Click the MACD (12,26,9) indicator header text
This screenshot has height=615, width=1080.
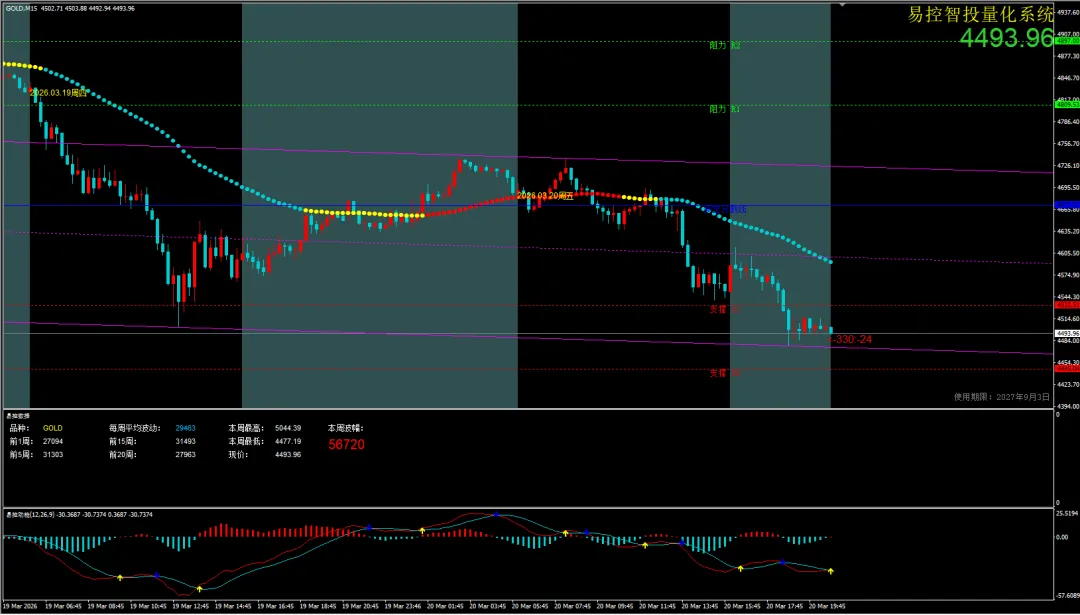point(79,514)
